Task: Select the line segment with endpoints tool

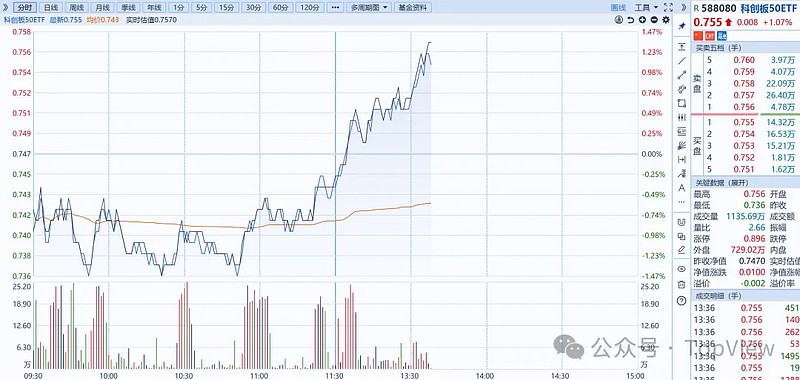Action: coord(681,75)
